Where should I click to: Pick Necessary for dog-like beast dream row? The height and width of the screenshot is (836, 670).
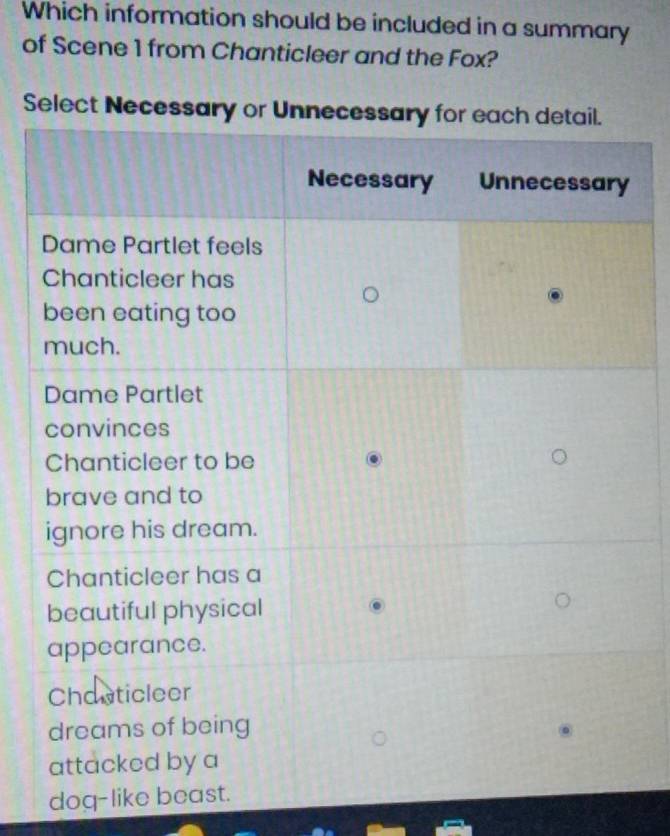379,738
